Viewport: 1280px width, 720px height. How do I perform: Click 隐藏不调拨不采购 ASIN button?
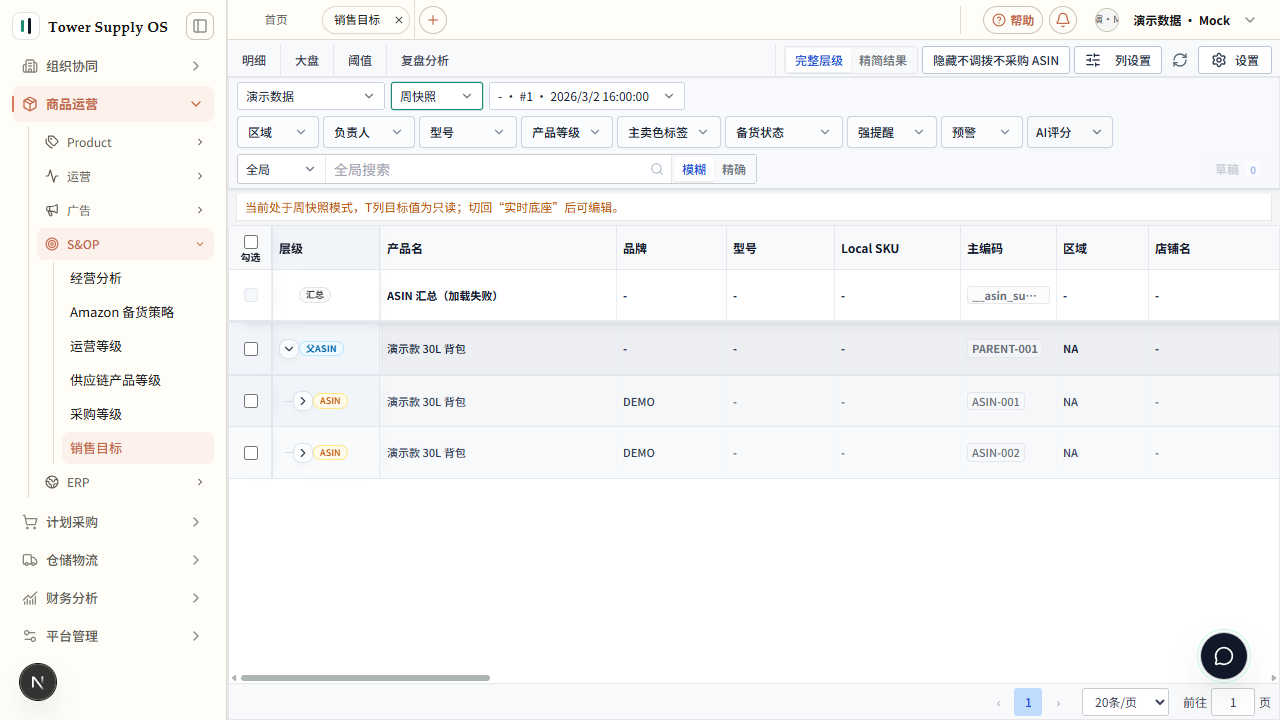click(996, 60)
